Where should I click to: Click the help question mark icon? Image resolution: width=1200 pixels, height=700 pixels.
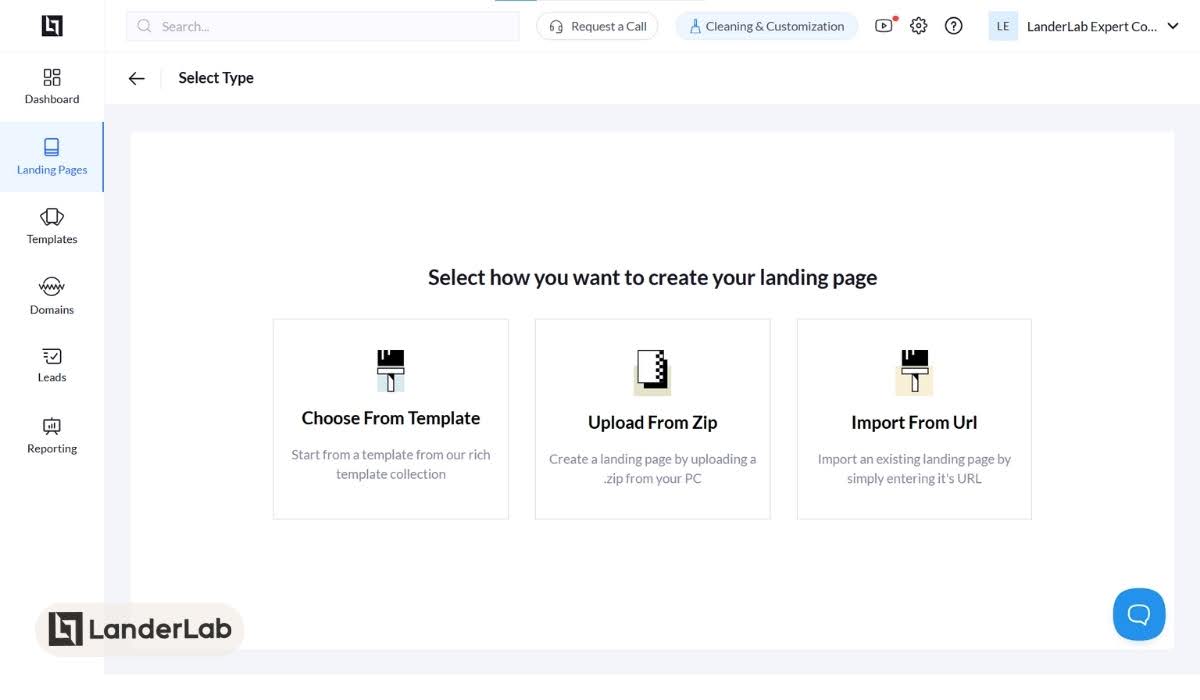click(x=954, y=26)
